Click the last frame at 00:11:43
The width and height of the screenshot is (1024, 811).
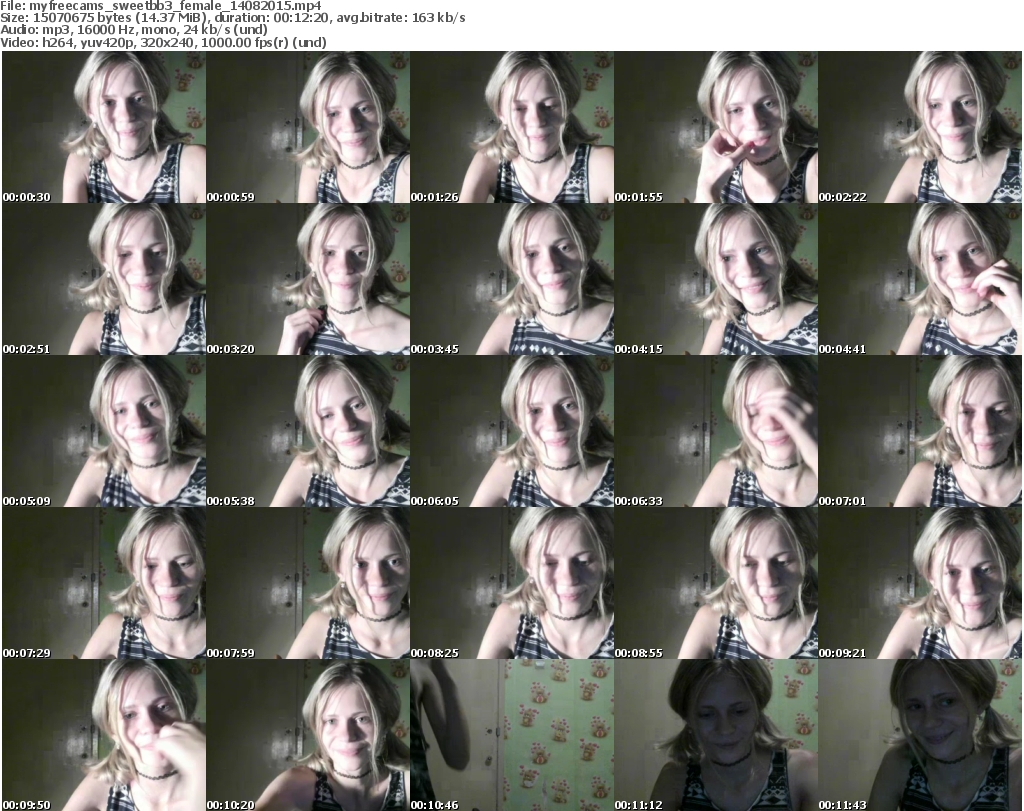coord(920,735)
